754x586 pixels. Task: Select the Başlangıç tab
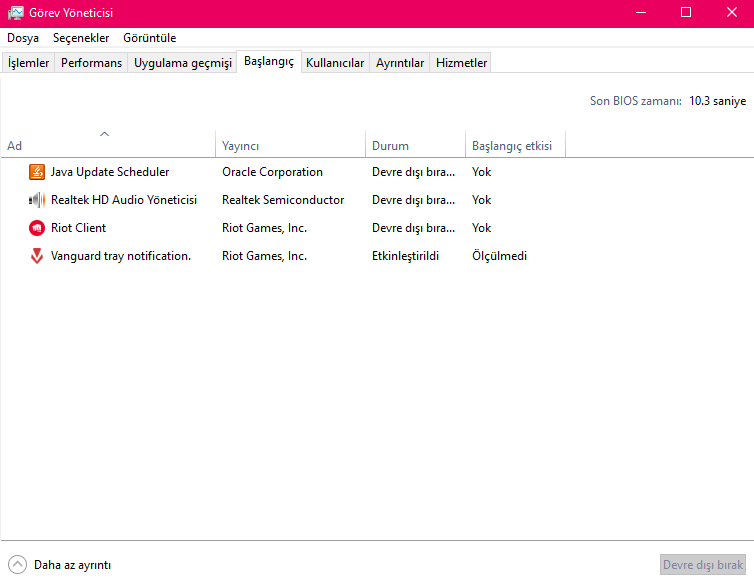tap(269, 62)
